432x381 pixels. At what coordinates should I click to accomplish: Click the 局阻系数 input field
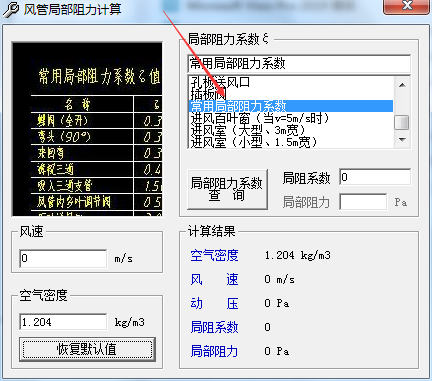point(375,177)
